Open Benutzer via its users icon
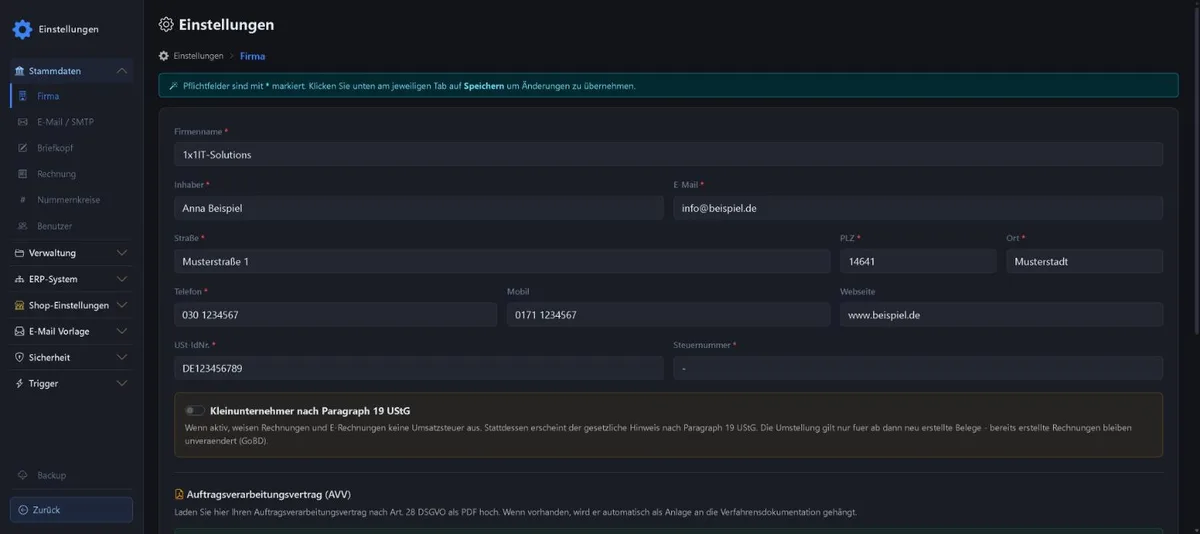 [x=23, y=226]
